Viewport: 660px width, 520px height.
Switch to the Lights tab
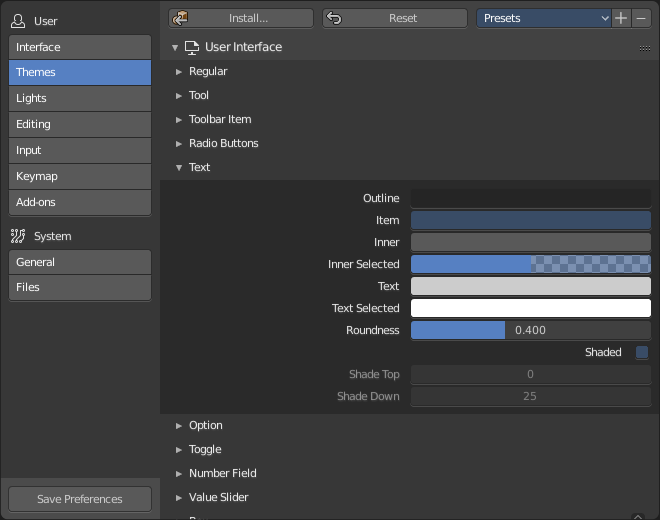click(80, 98)
